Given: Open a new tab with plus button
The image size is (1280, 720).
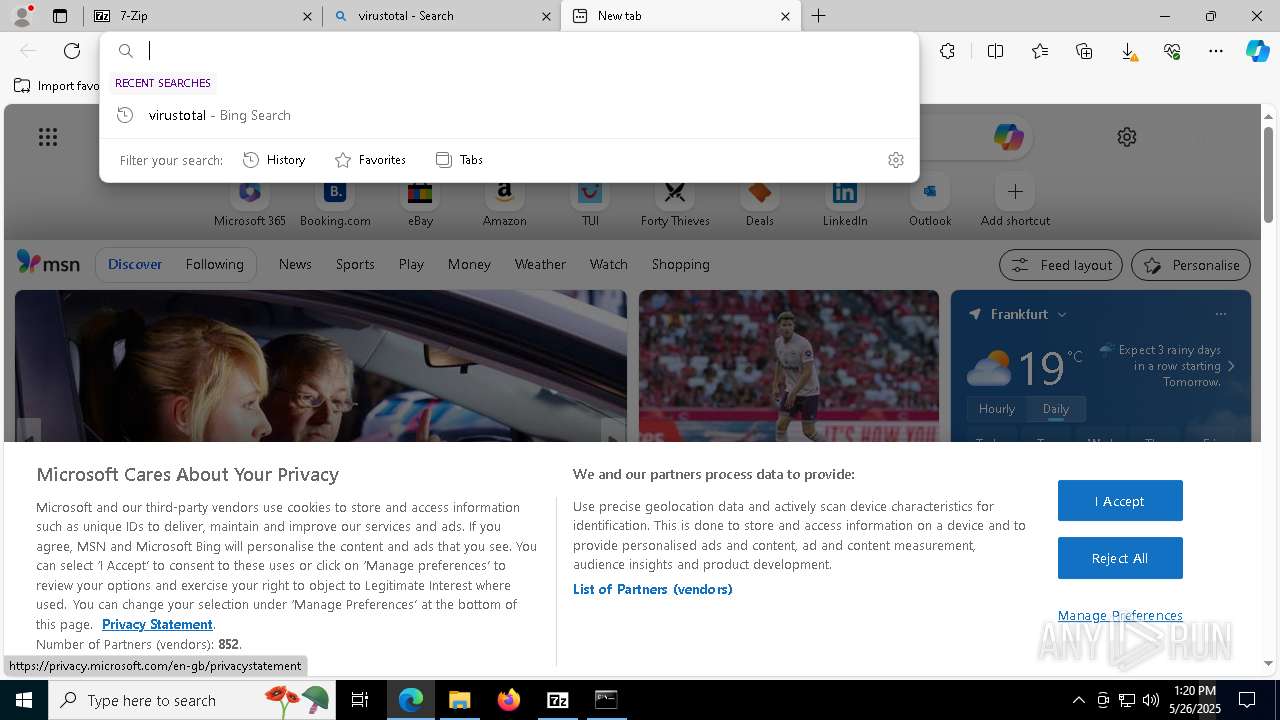Looking at the screenshot, I should pos(818,16).
